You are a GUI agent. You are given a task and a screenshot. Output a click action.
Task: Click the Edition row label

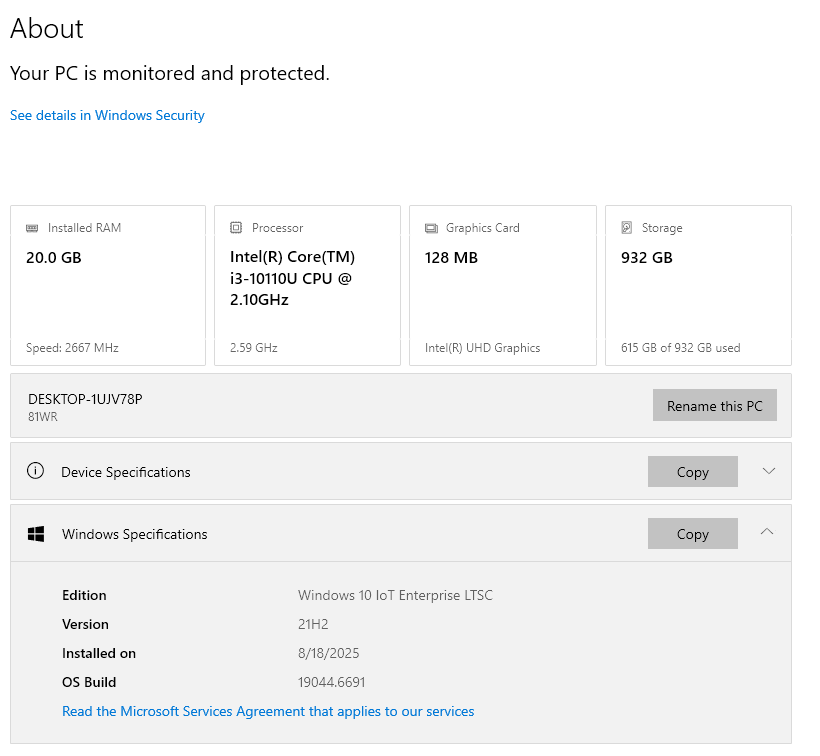(x=84, y=595)
